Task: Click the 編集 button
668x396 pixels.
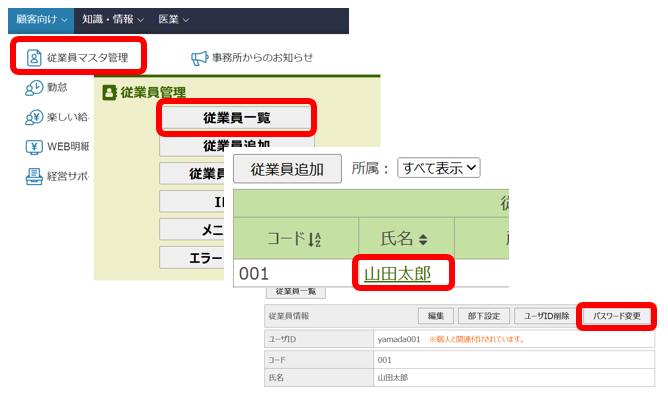Action: pyautogui.click(x=435, y=316)
